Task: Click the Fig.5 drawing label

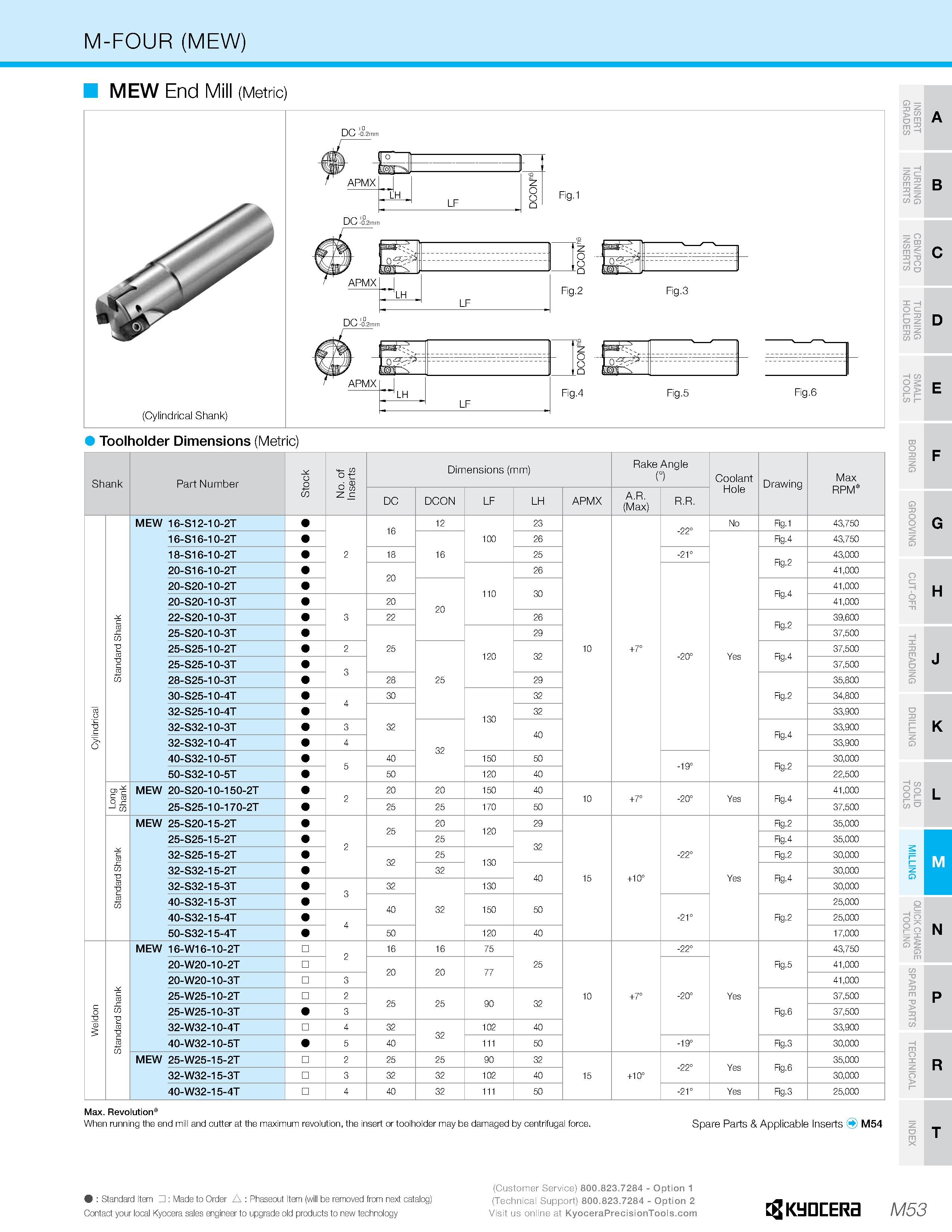Action: [677, 393]
